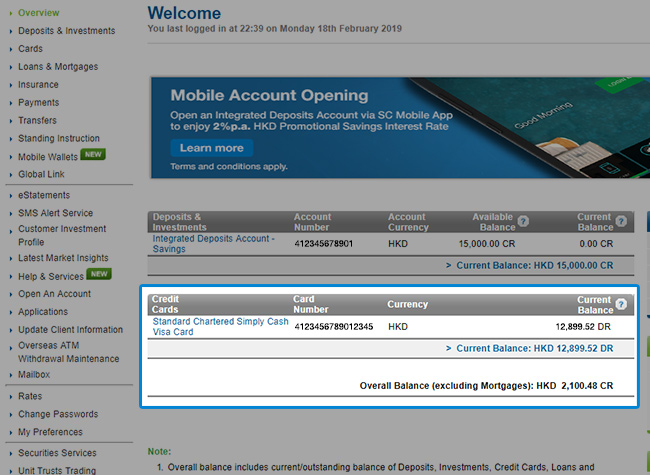Select SMS Alert Service
This screenshot has height=475, width=650.
click(x=56, y=213)
